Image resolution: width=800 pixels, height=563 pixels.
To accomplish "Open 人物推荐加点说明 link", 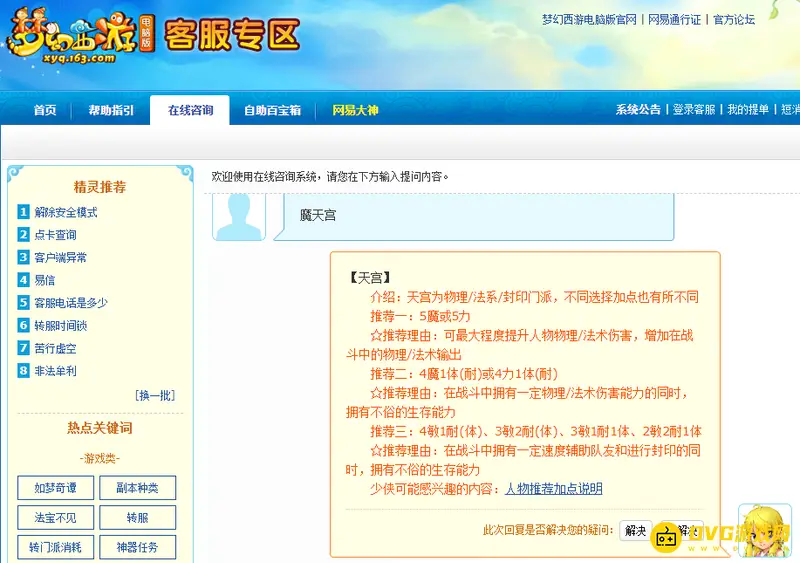I will 554,488.
